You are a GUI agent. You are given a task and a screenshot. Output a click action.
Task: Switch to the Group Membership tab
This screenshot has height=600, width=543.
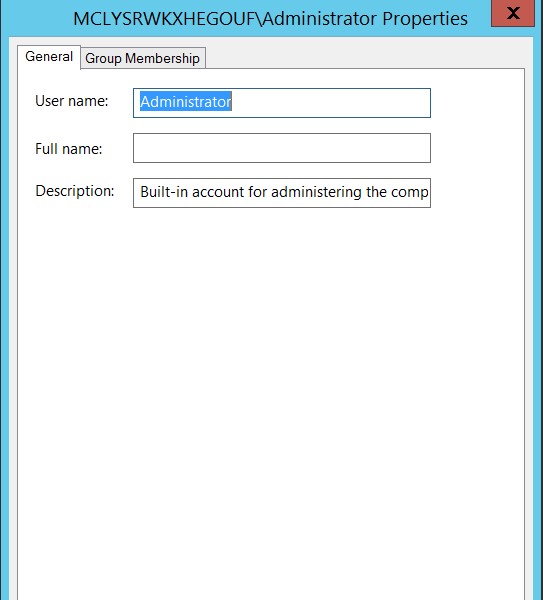pos(143,58)
